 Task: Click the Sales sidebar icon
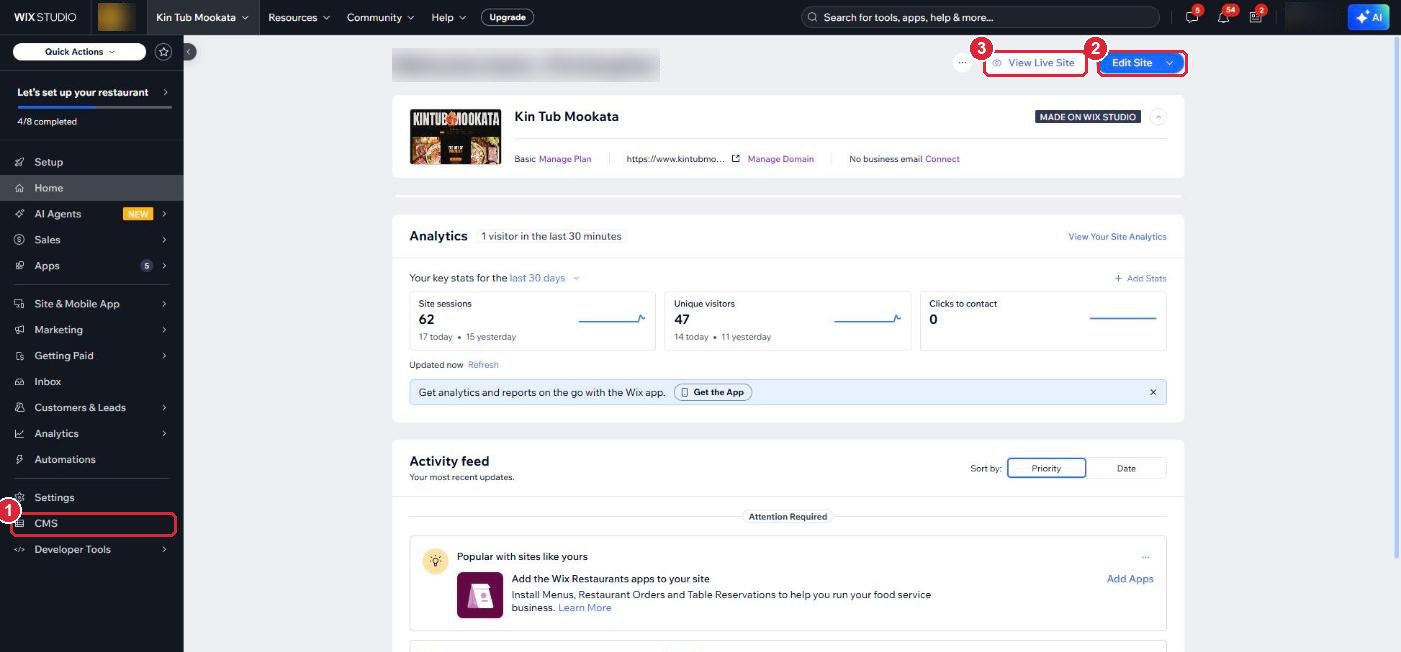coord(19,240)
